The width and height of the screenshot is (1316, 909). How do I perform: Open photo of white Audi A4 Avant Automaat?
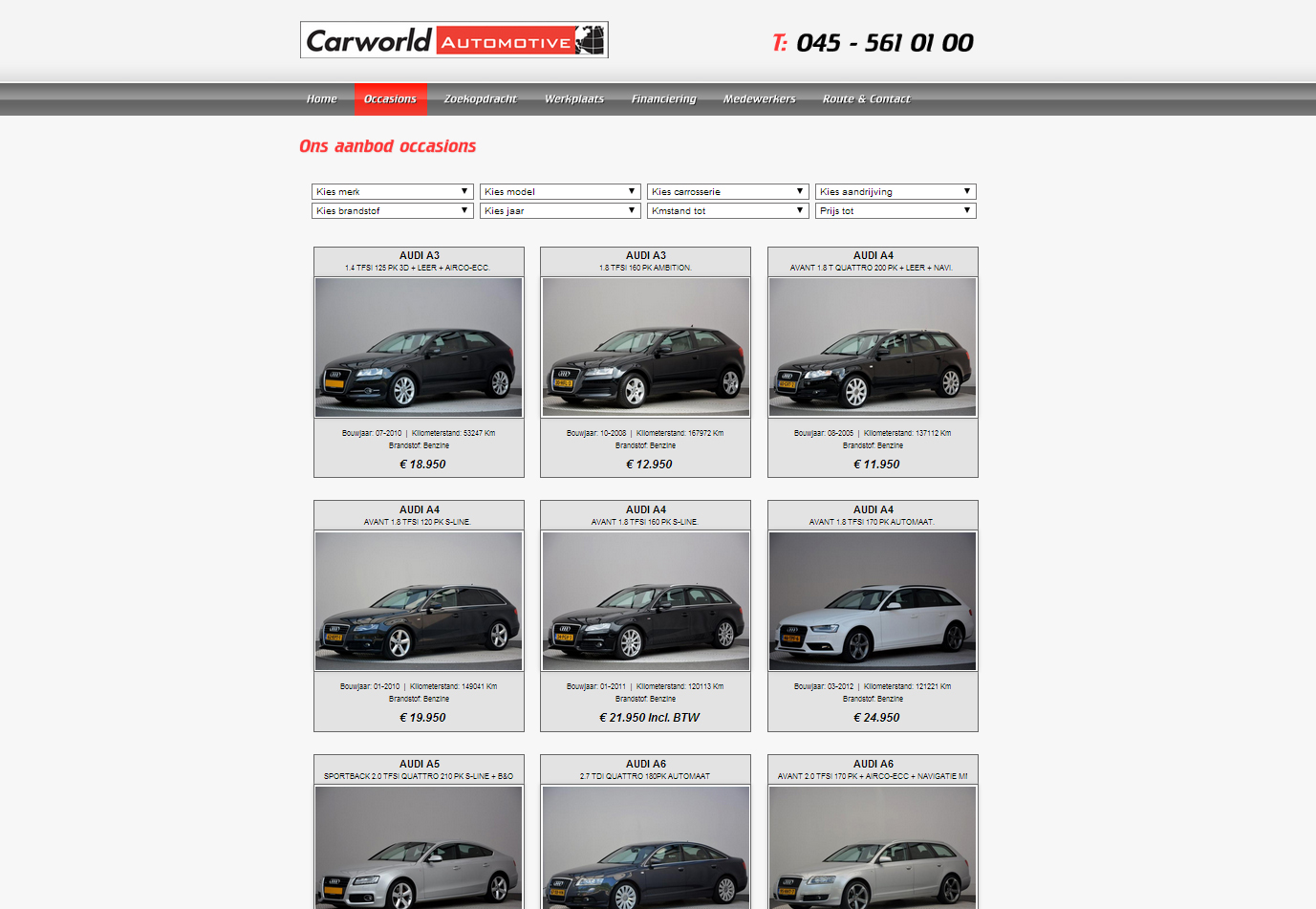click(873, 601)
